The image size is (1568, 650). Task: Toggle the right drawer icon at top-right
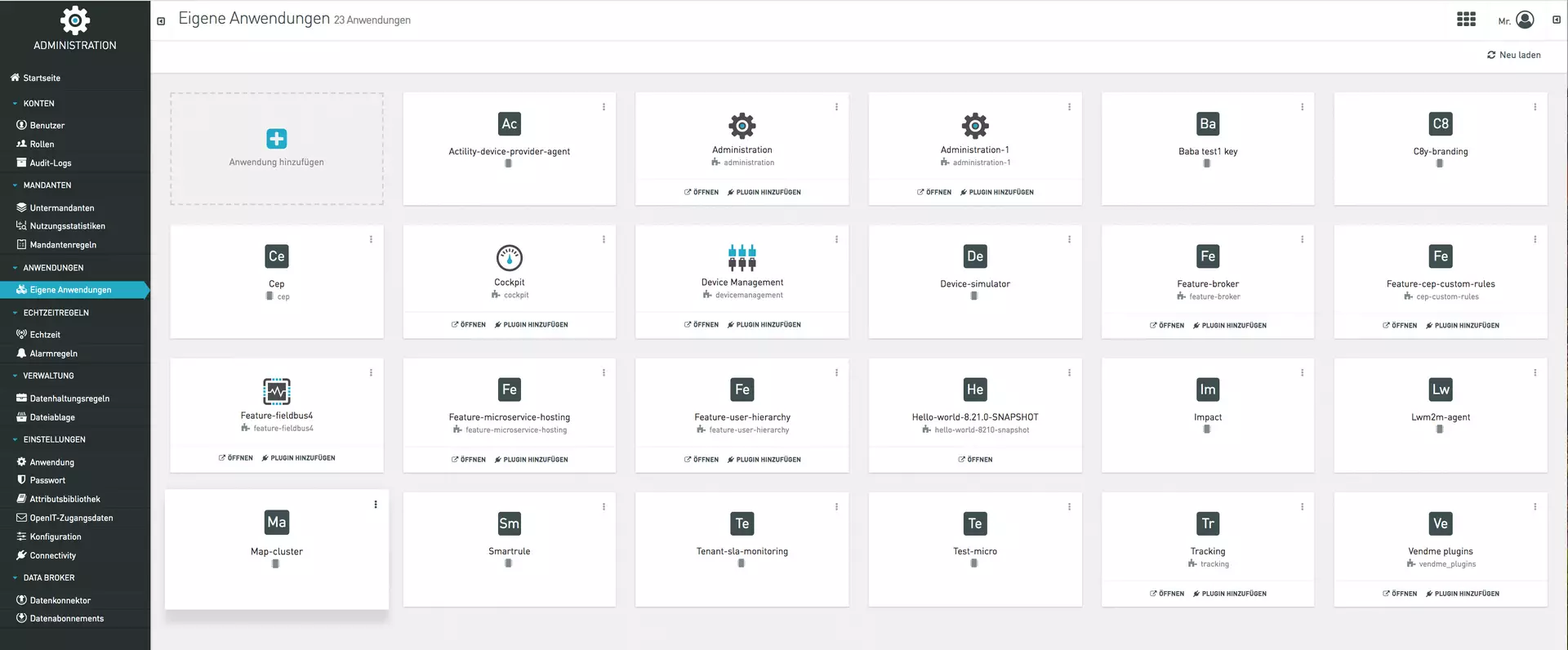click(1556, 20)
